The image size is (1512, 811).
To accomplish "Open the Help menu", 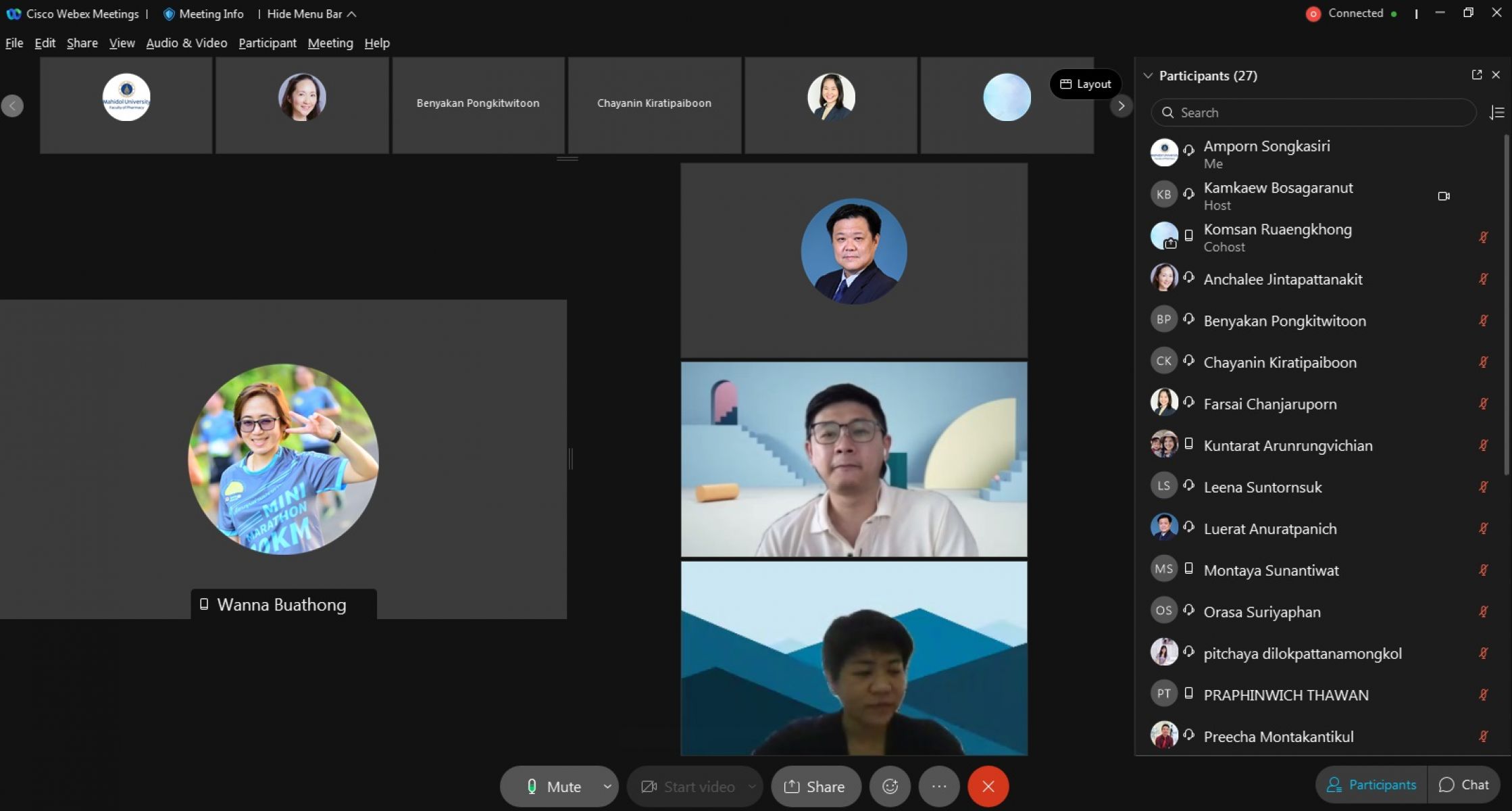I will coord(377,43).
